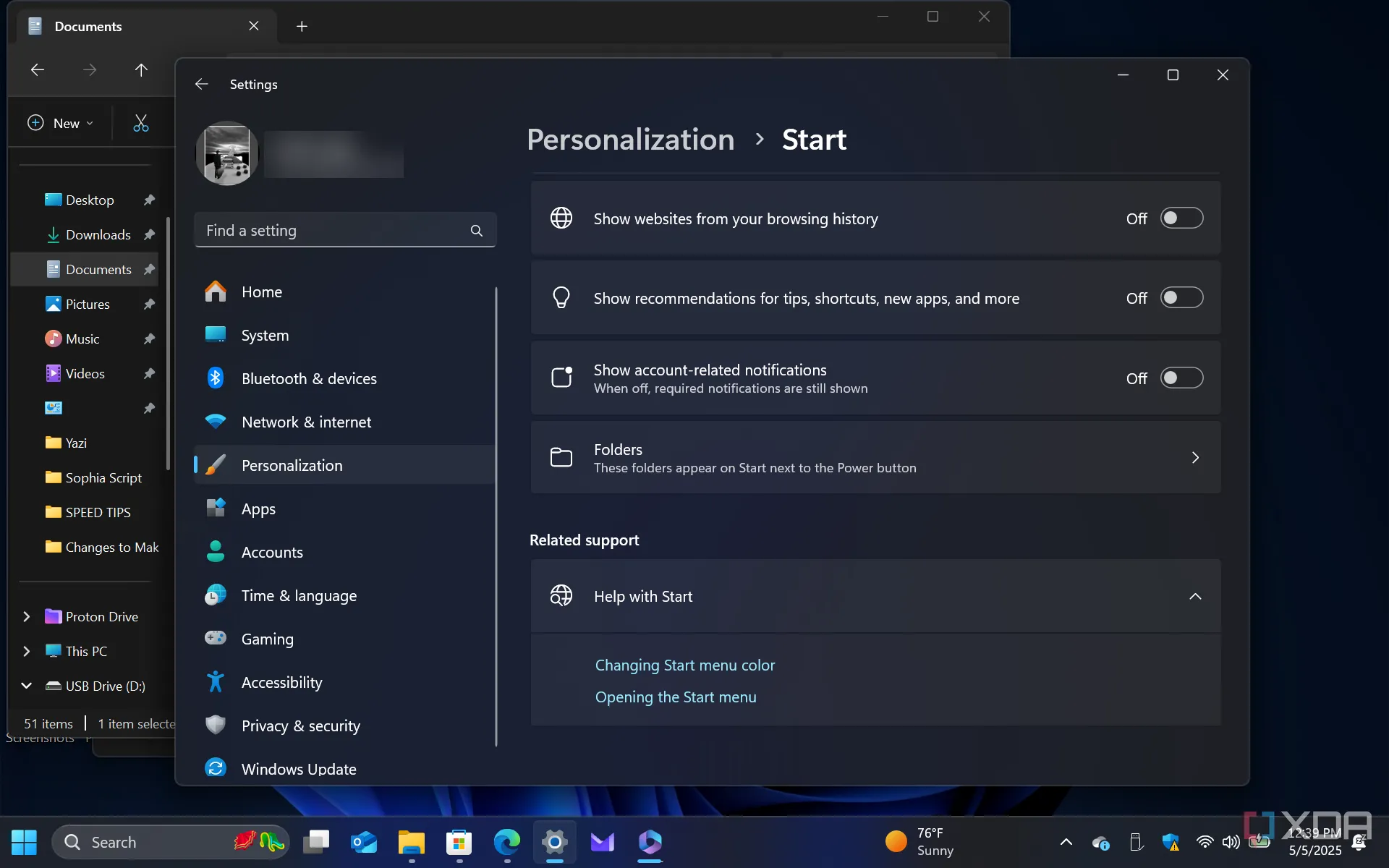The width and height of the screenshot is (1389, 868).
Task: Open the Folders settings chevron
Action: [x=1195, y=458]
